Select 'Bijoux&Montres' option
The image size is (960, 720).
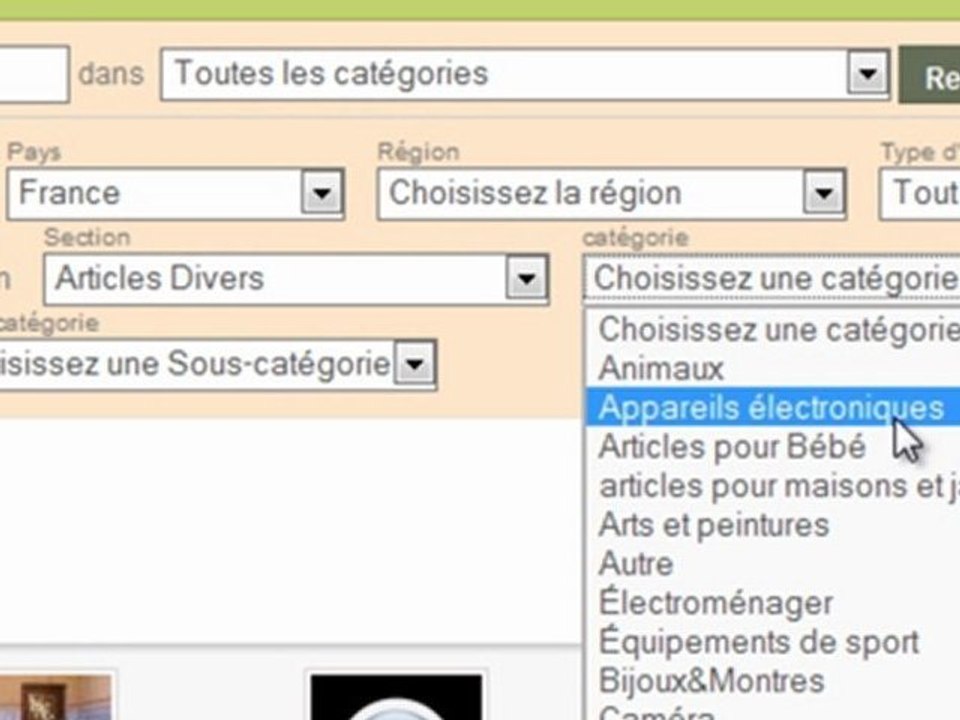click(x=773, y=681)
